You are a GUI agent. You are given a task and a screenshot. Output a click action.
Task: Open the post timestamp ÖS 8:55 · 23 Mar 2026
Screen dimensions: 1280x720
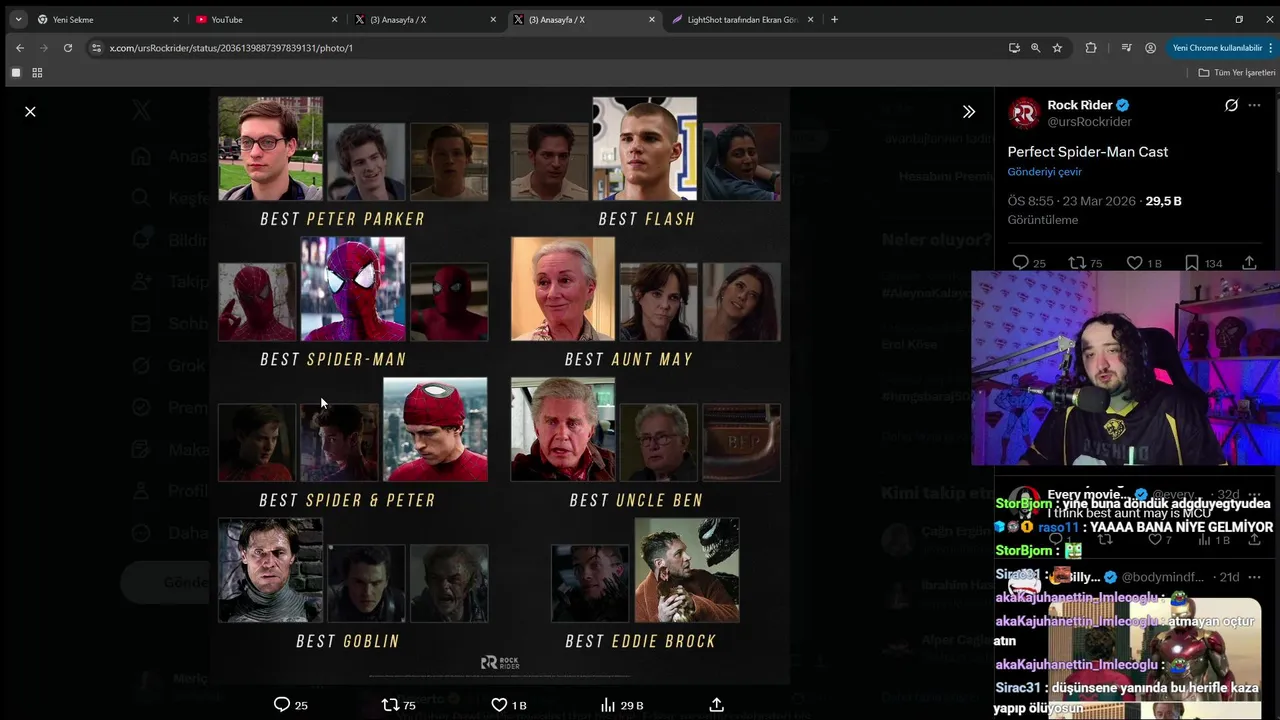(1071, 201)
